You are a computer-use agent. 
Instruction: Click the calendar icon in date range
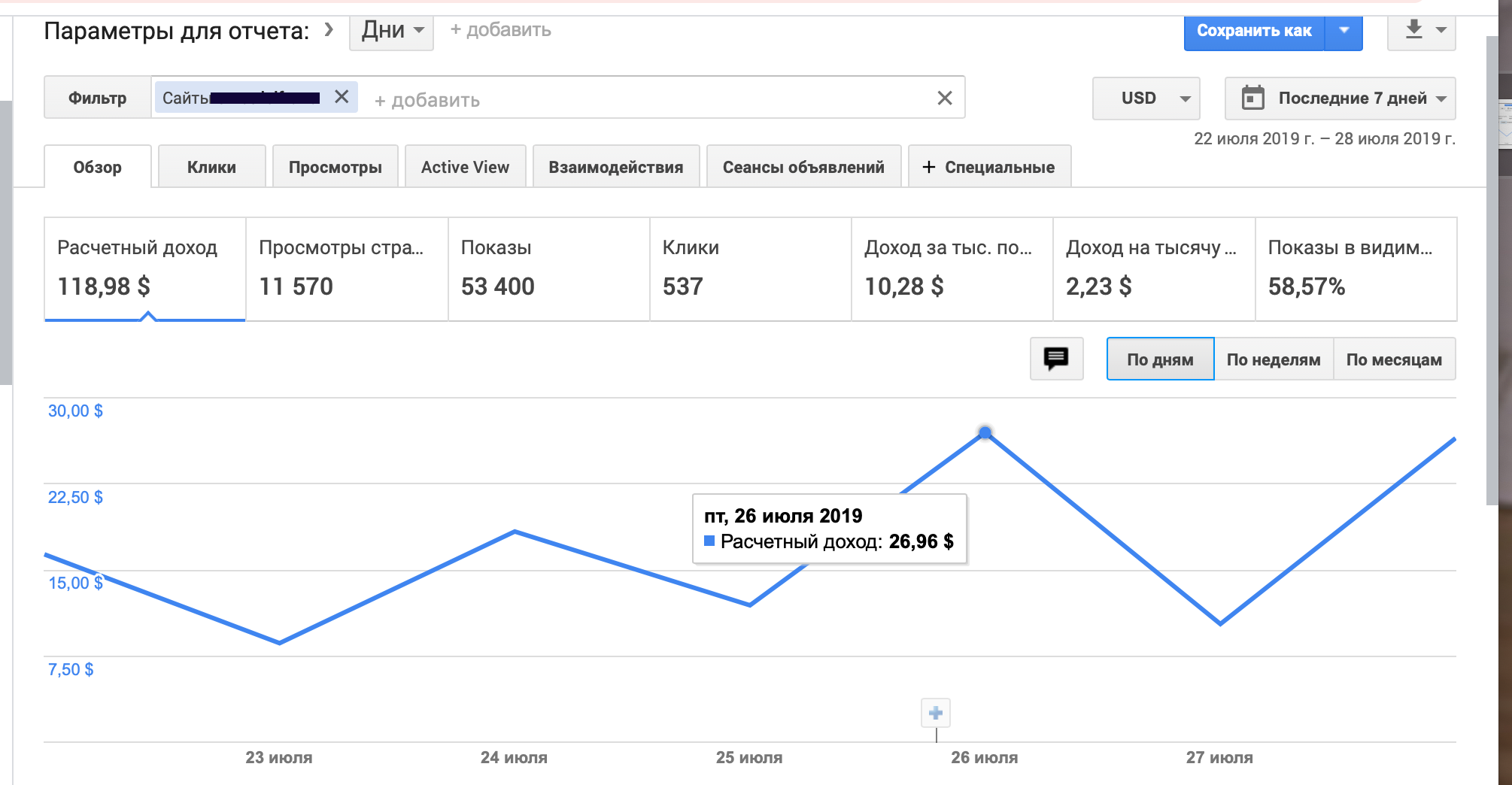(1252, 98)
